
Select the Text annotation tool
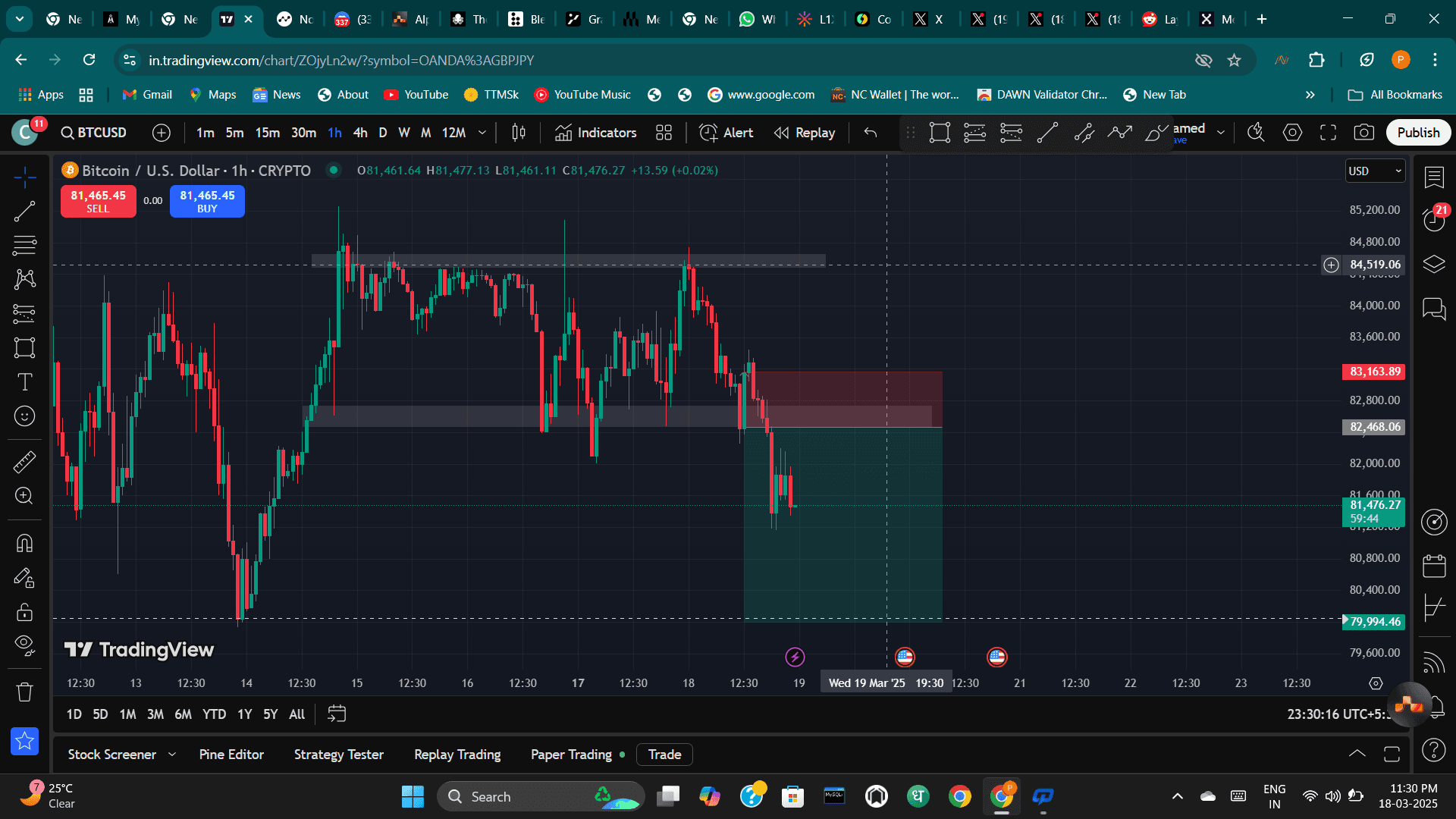[x=24, y=381]
